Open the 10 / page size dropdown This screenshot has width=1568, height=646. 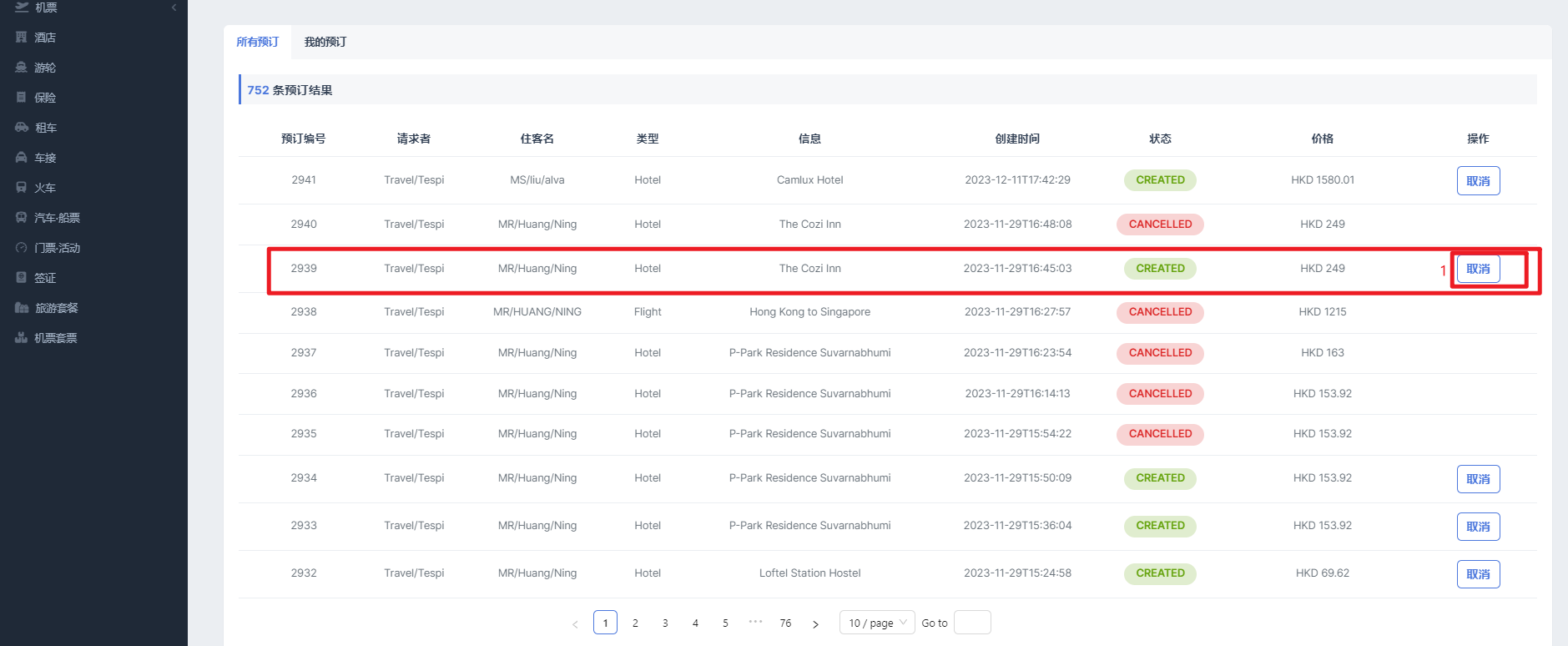pyautogui.click(x=876, y=623)
